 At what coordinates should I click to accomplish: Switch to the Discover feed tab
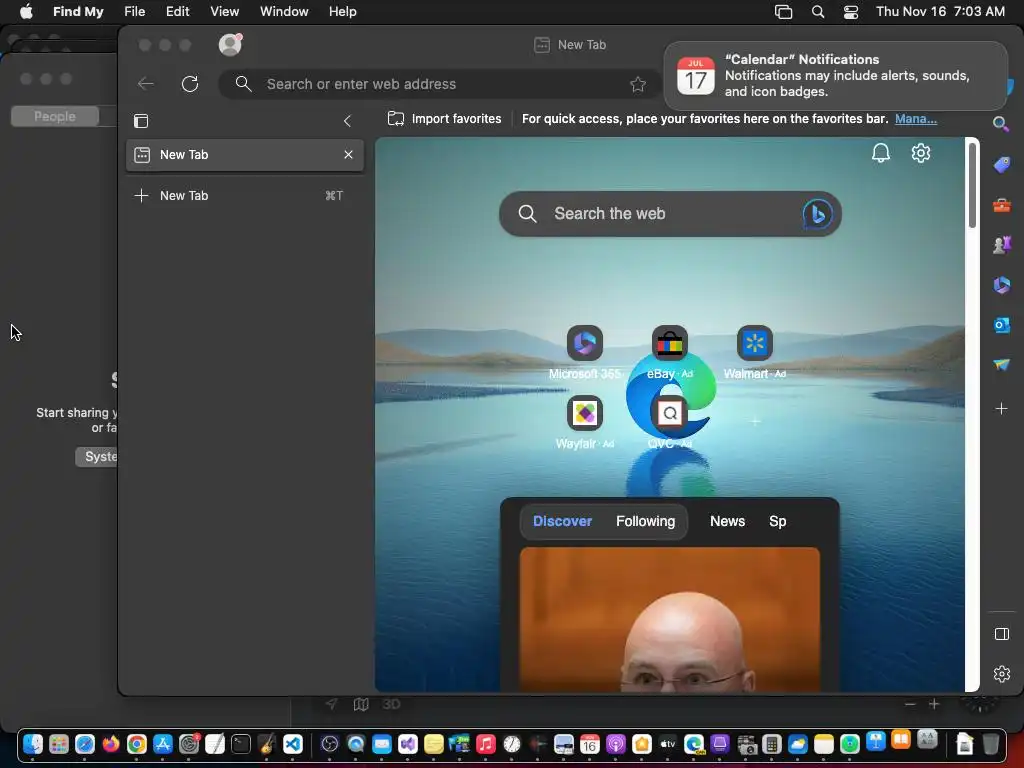click(562, 521)
